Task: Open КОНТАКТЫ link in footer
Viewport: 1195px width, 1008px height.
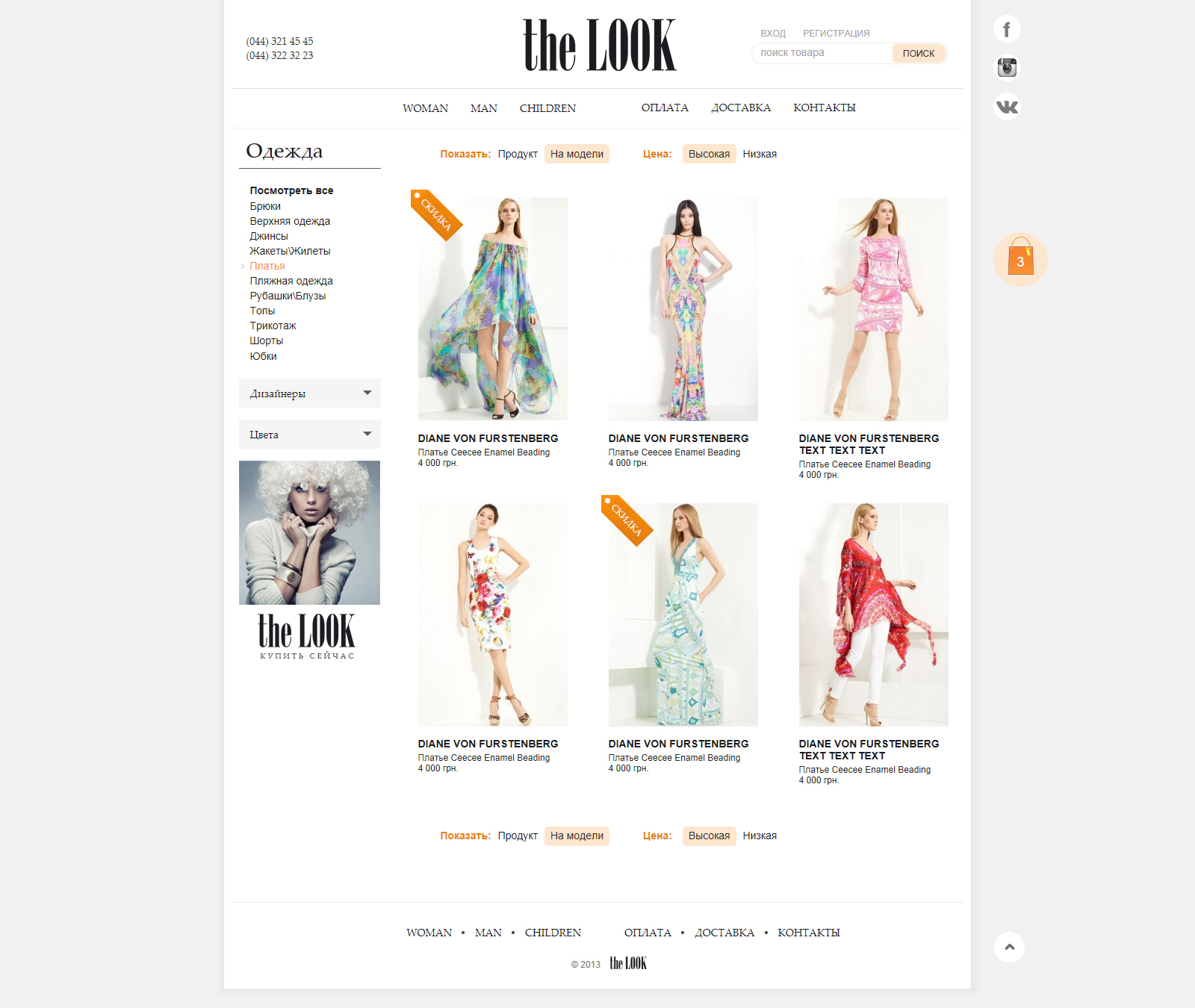Action: coord(809,933)
